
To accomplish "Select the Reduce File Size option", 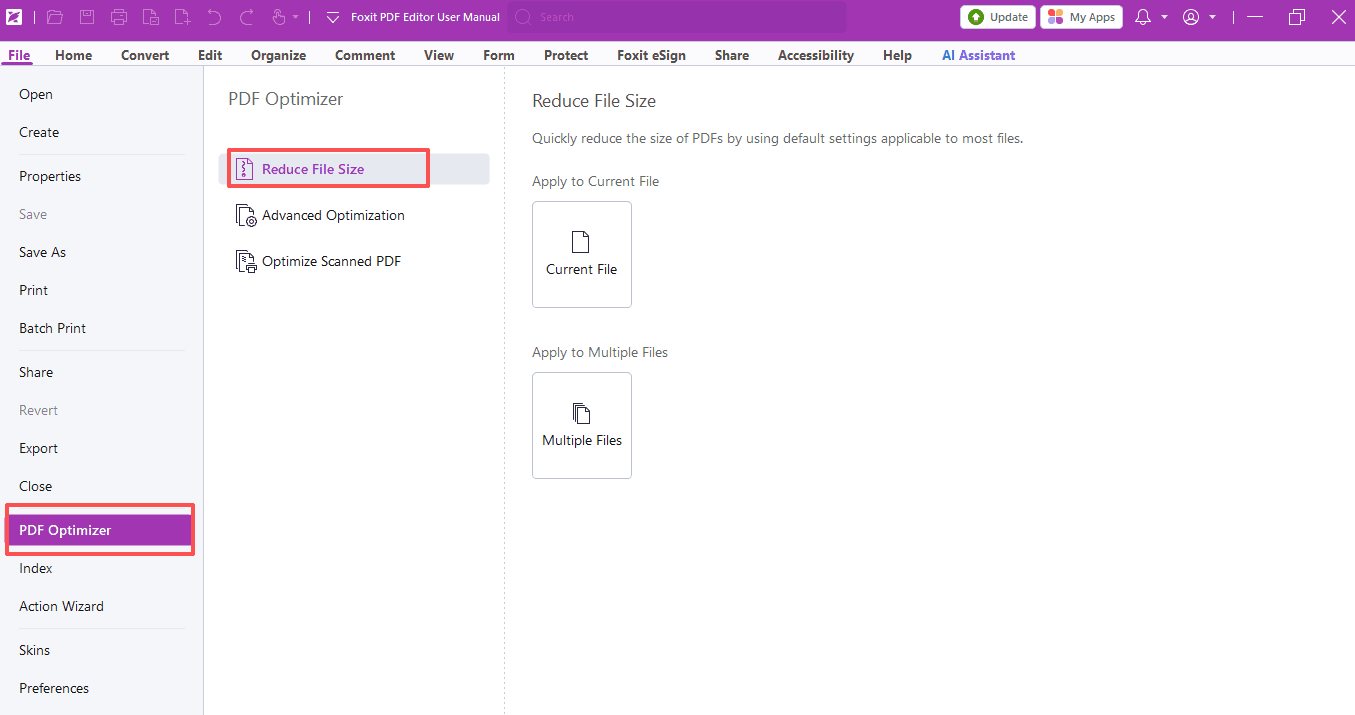I will click(354, 169).
